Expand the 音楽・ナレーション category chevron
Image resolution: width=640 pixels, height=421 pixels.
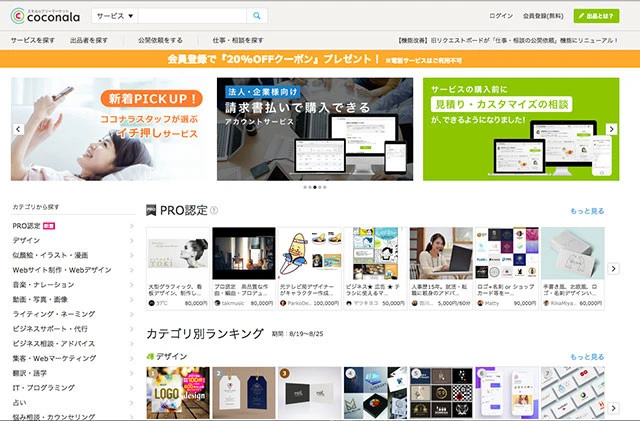click(x=132, y=285)
